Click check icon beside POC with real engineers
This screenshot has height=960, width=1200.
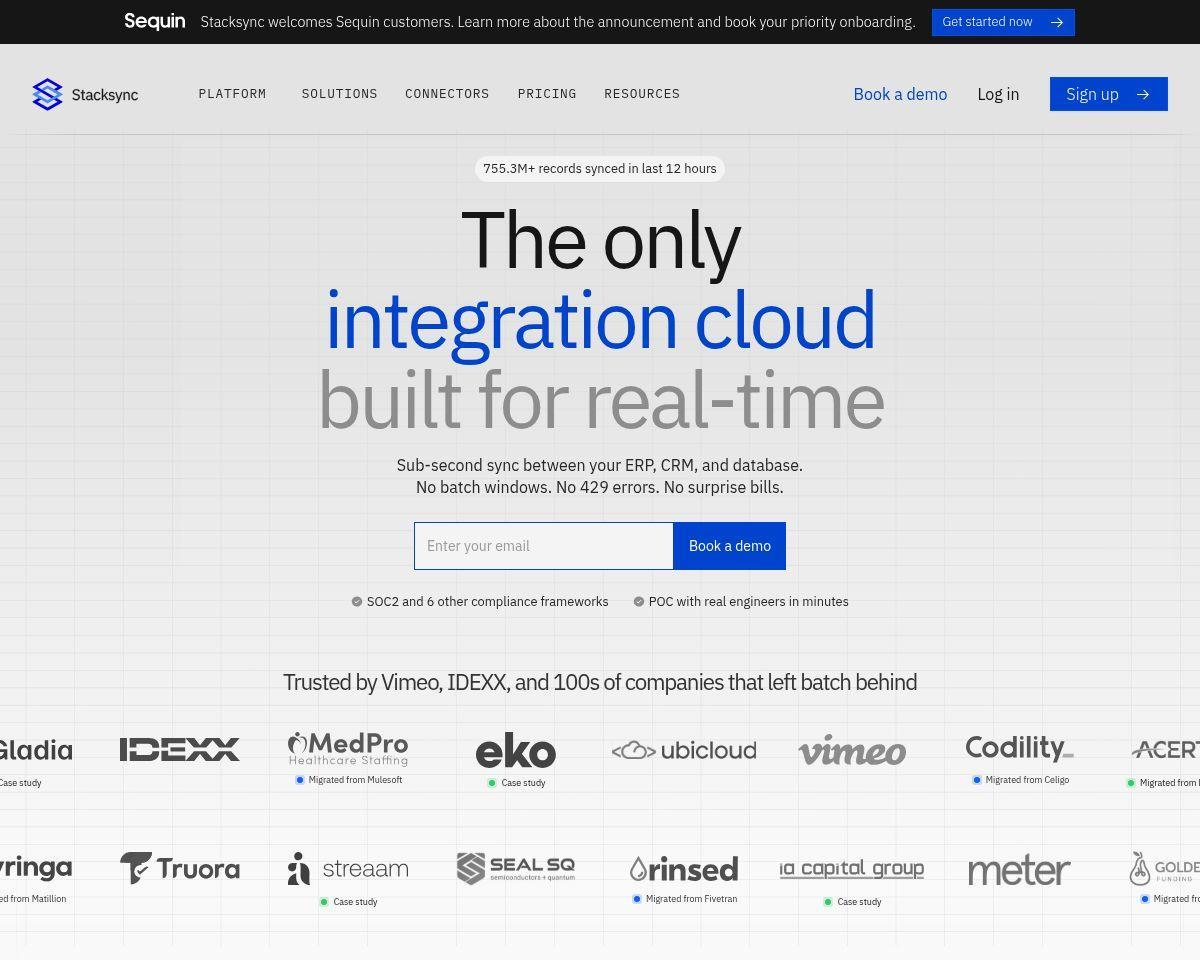639,602
